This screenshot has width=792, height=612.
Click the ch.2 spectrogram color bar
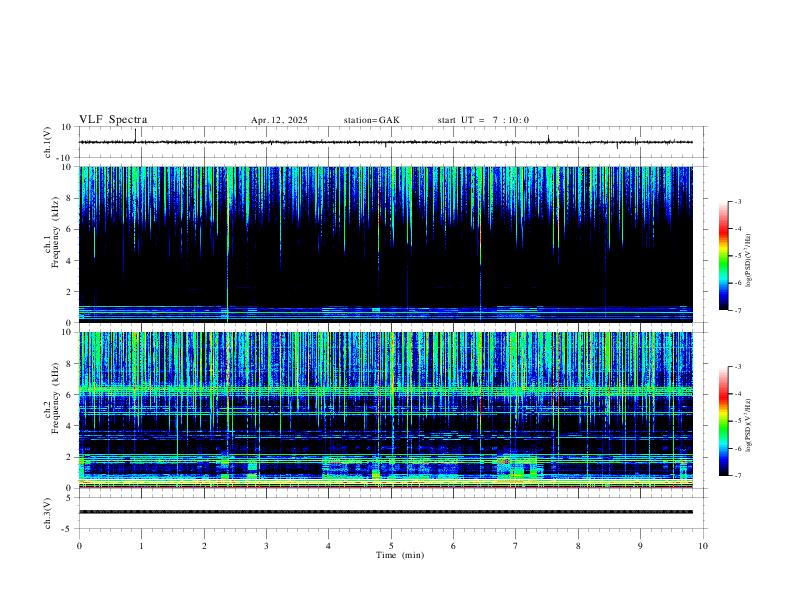click(723, 421)
